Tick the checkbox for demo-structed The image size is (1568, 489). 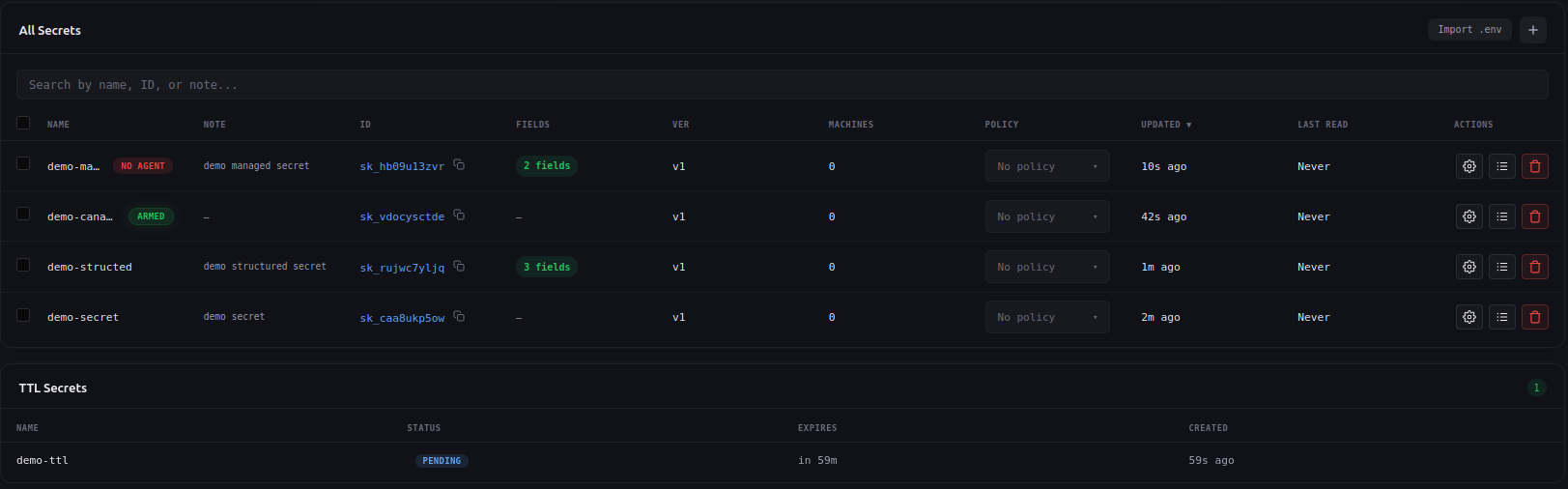pos(23,265)
